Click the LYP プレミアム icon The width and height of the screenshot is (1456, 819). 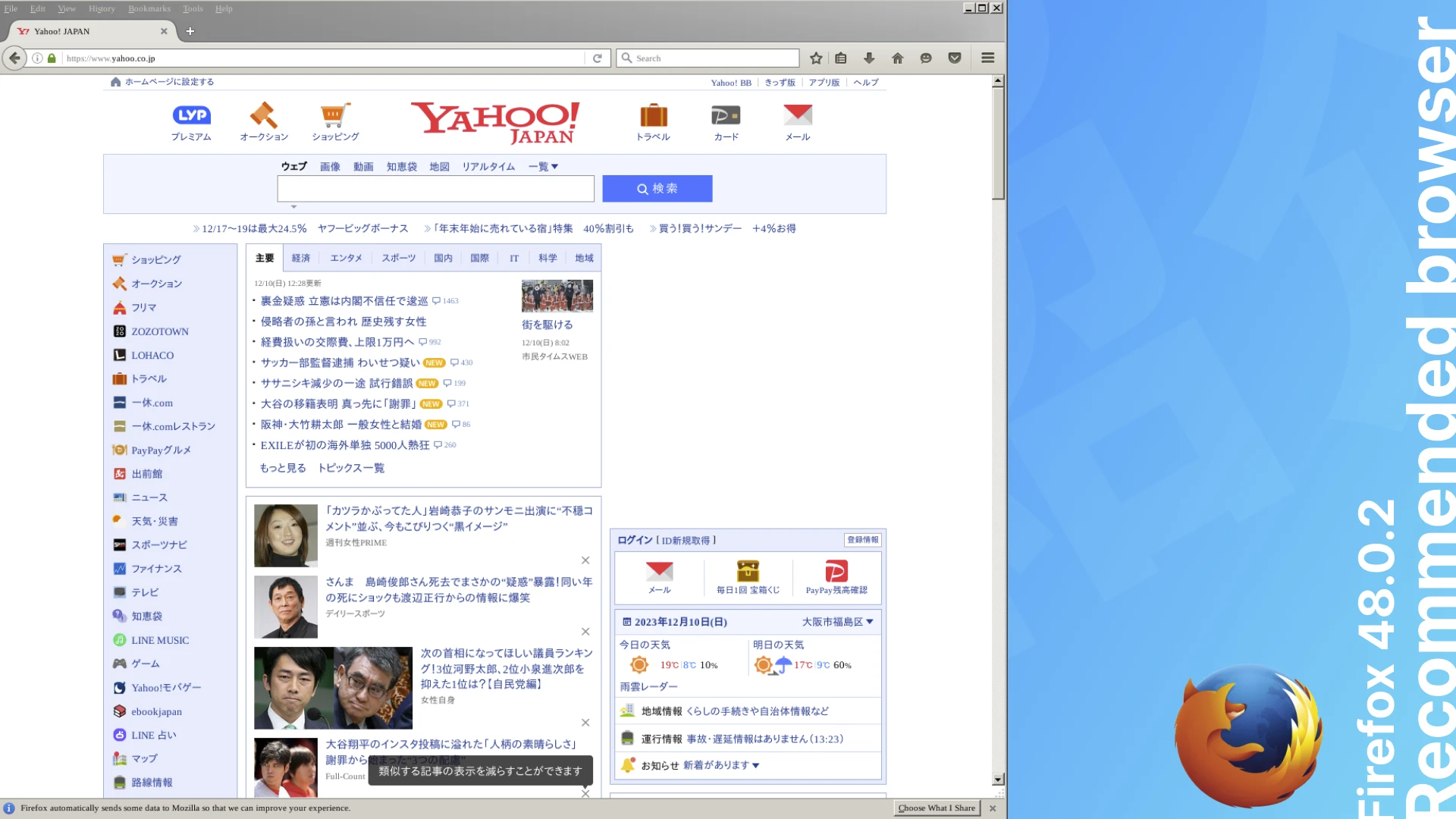[191, 115]
